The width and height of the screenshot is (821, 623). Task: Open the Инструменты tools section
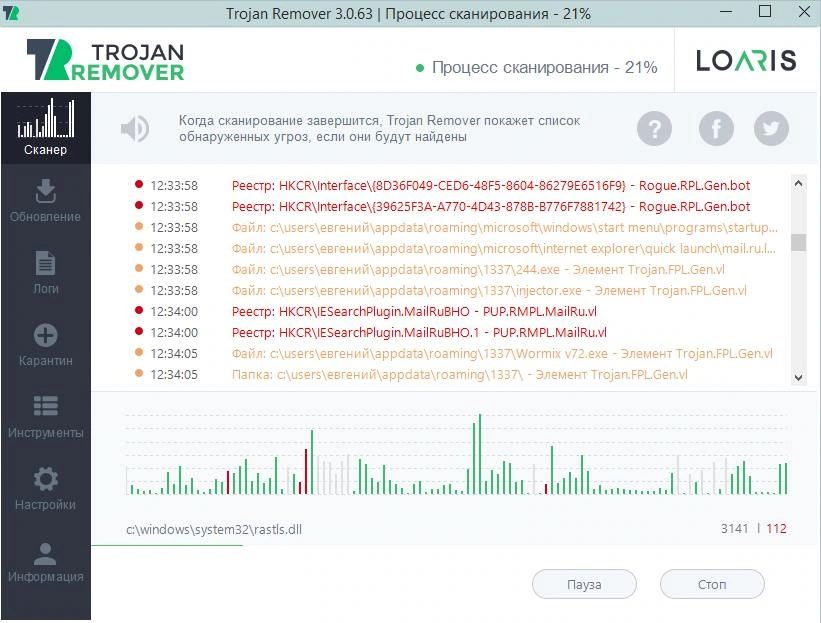point(46,416)
